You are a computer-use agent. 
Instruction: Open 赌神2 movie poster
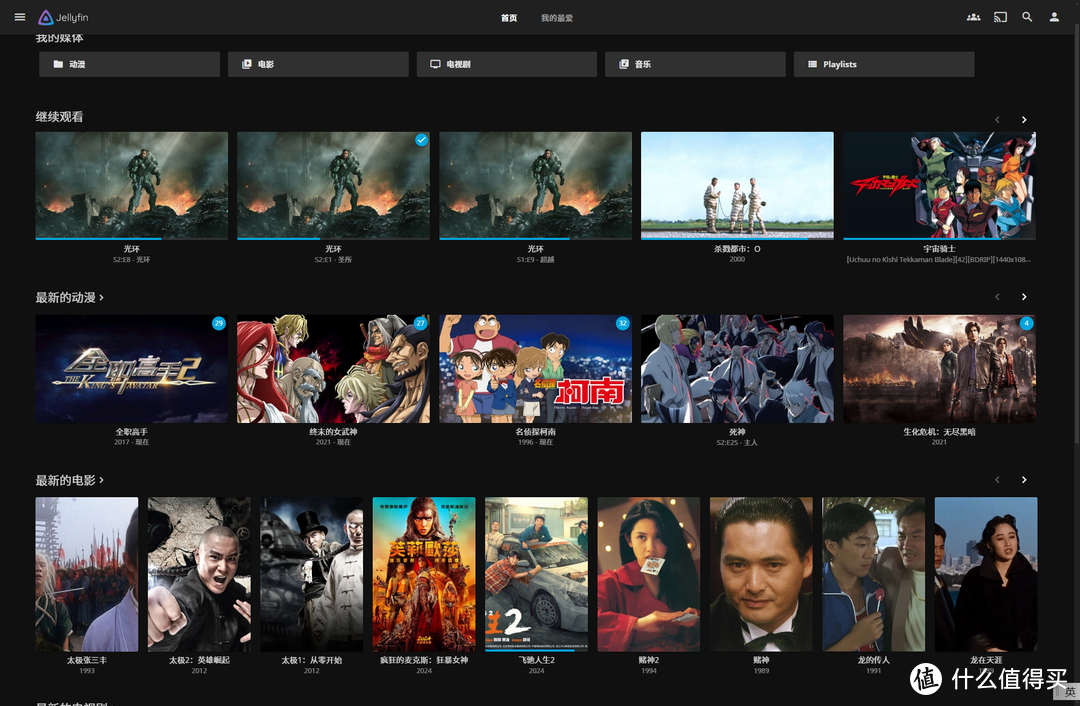click(649, 574)
